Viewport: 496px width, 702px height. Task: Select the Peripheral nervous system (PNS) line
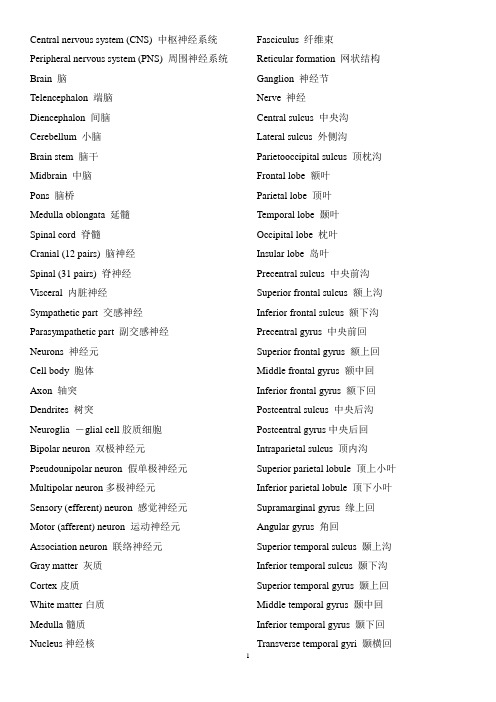[129, 59]
